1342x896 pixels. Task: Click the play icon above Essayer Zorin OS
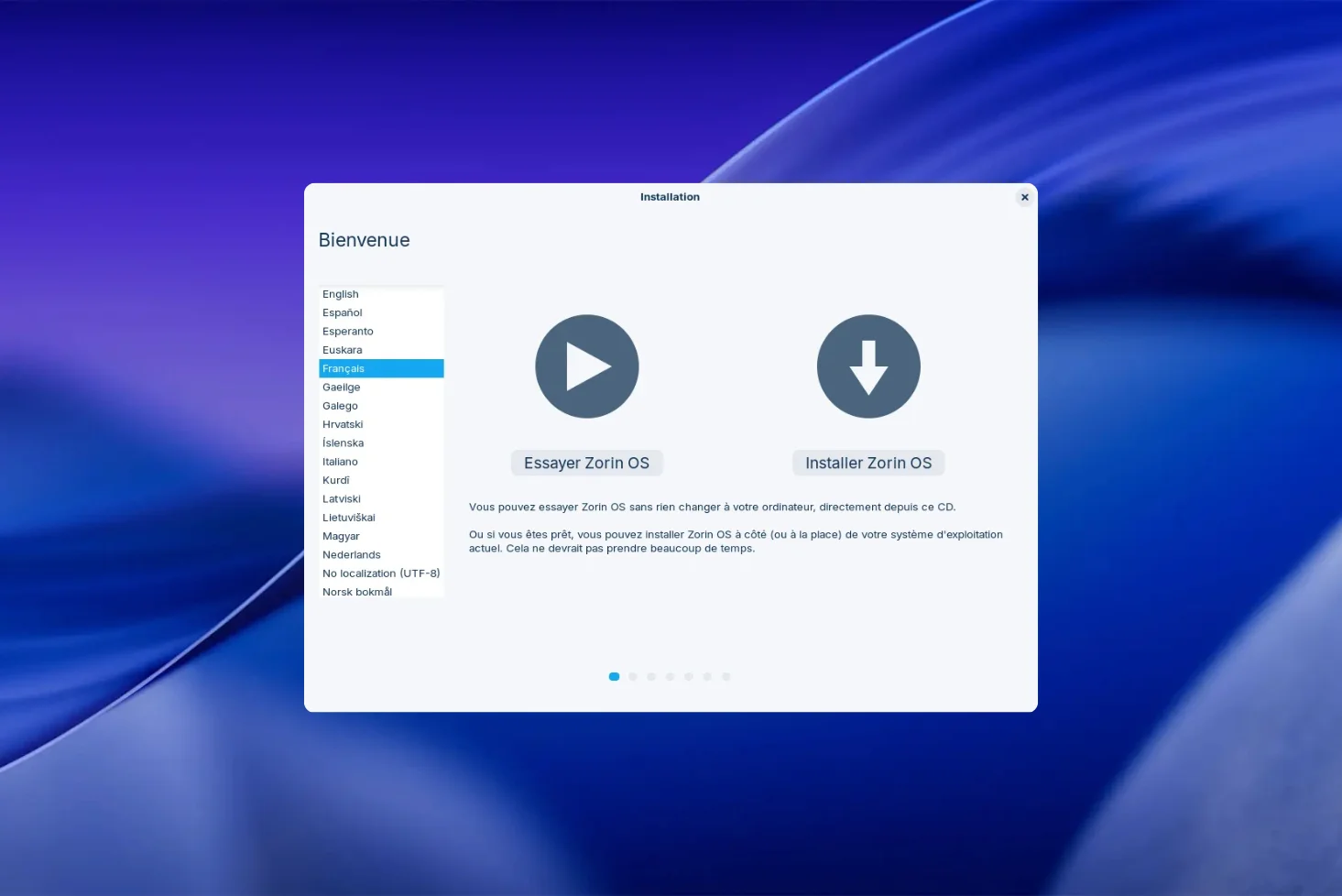pyautogui.click(x=586, y=366)
